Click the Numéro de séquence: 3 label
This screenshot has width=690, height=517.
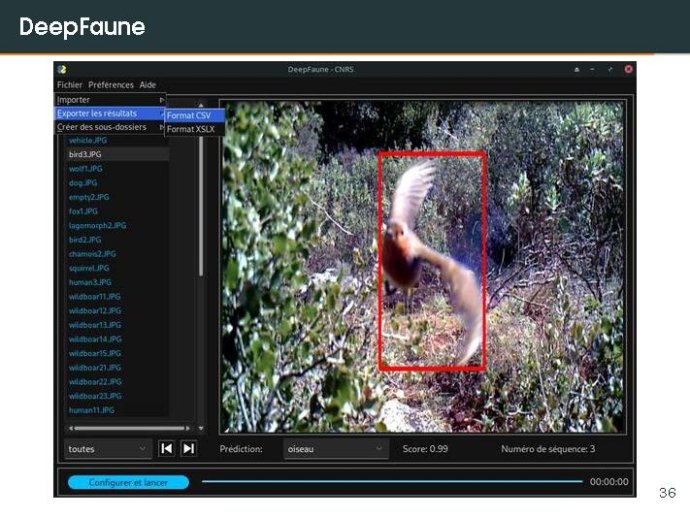[x=548, y=449]
